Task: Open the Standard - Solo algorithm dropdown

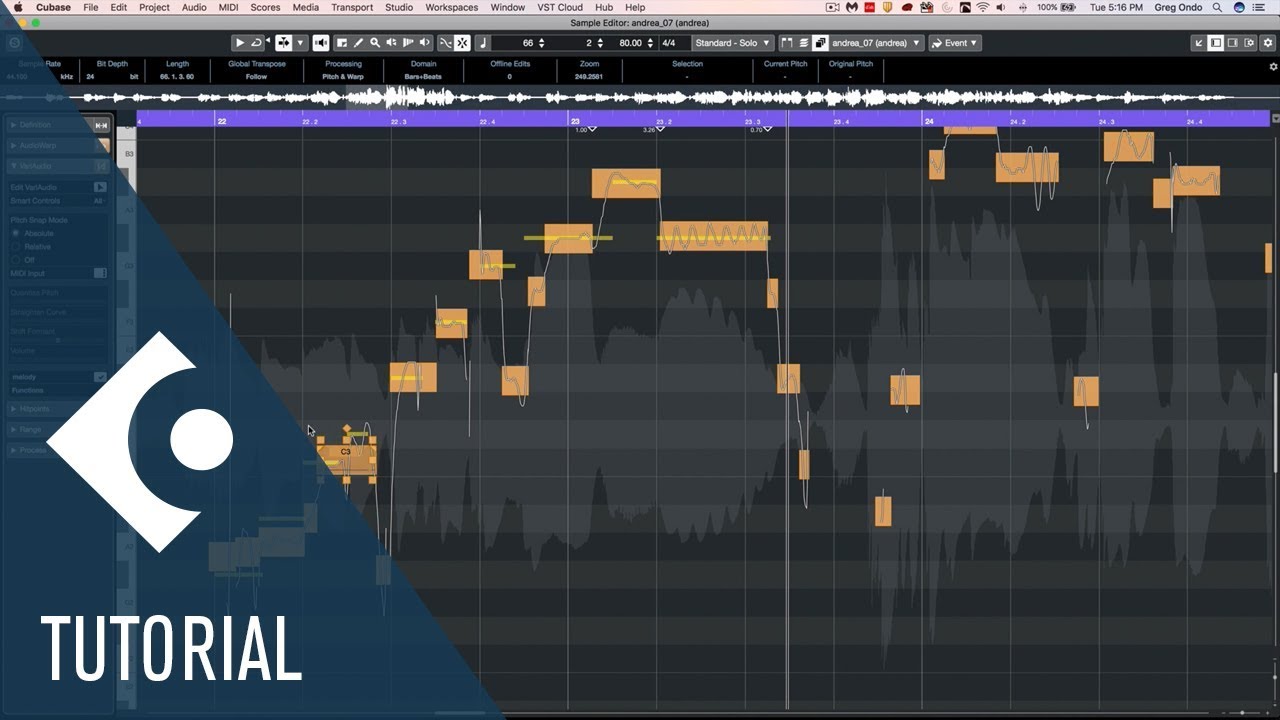Action: tap(733, 43)
